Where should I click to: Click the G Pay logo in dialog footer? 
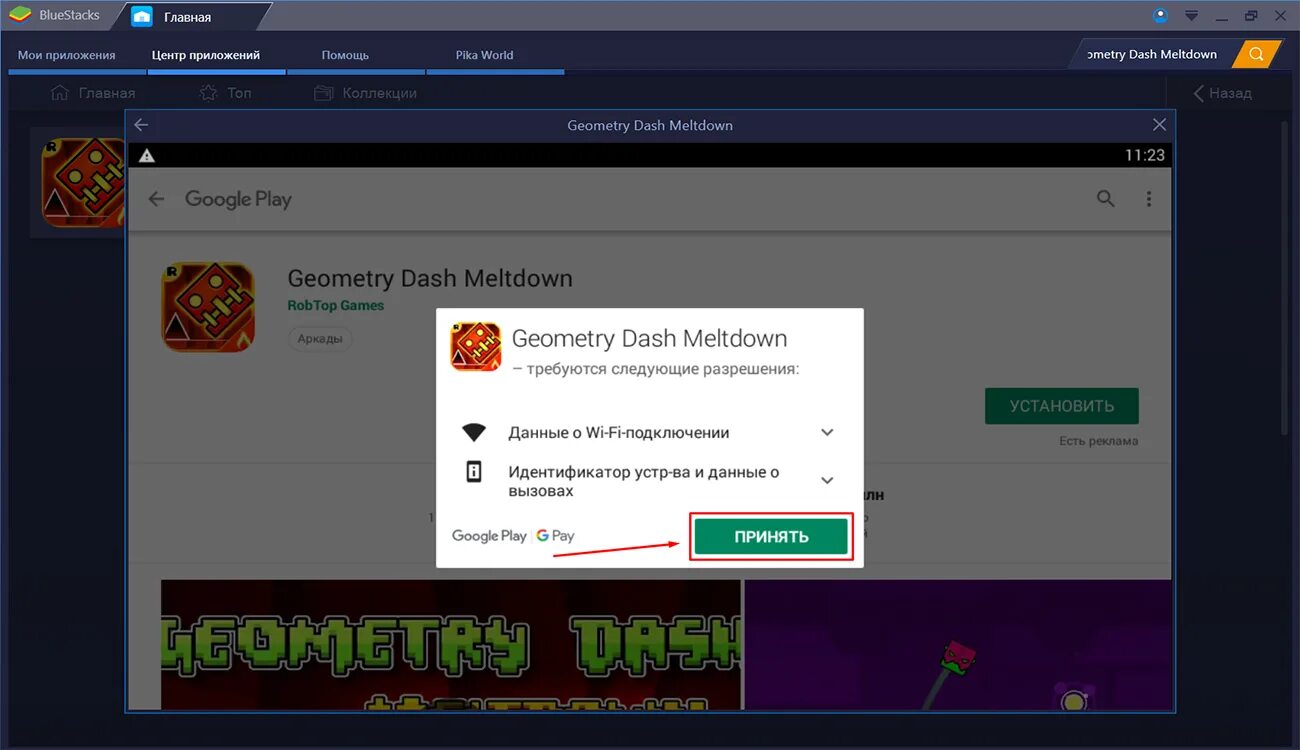point(555,536)
